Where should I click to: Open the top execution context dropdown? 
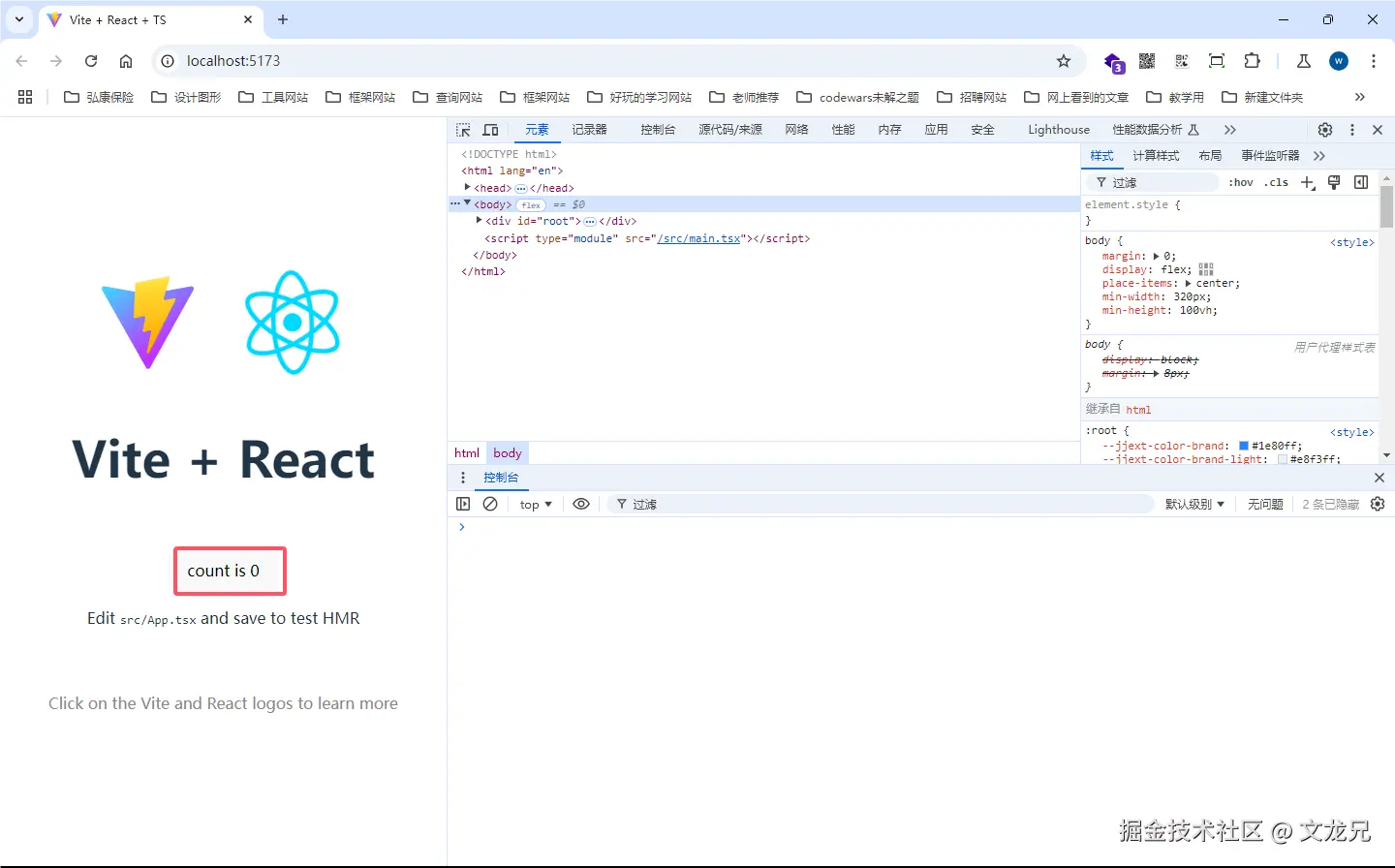coord(536,504)
